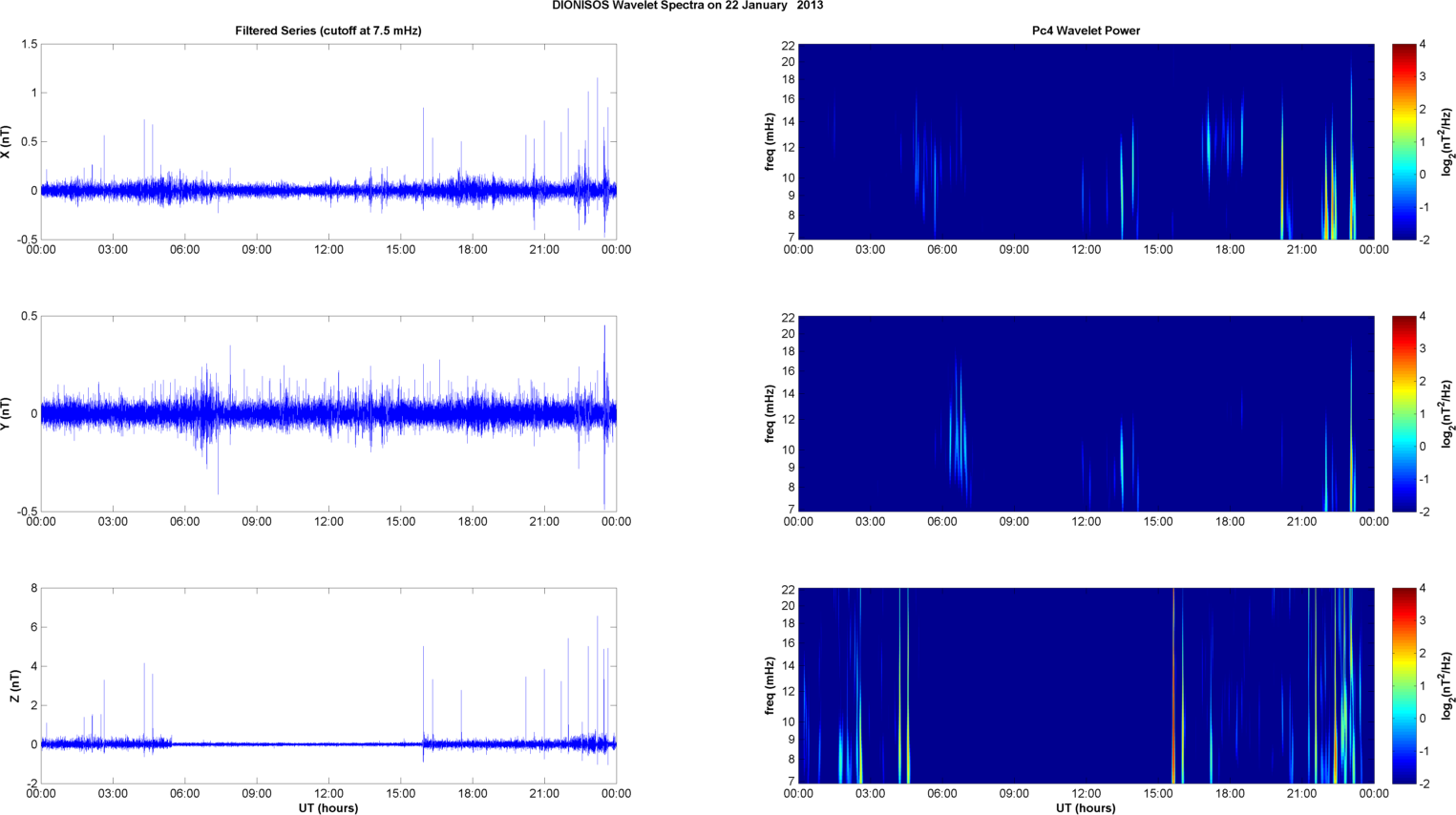Click the log2(nT²/Hz) label beside the top colorbar
The width and height of the screenshot is (1456, 815).
click(1447, 142)
